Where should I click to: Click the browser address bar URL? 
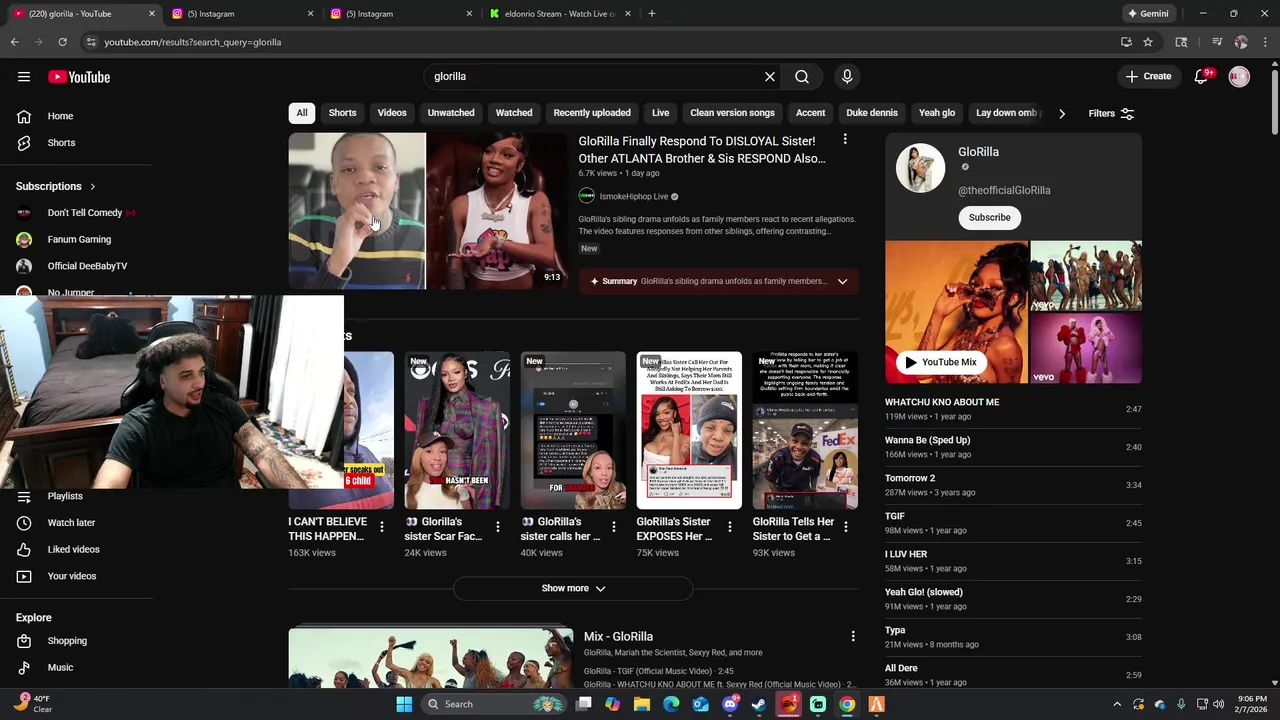tap(192, 42)
